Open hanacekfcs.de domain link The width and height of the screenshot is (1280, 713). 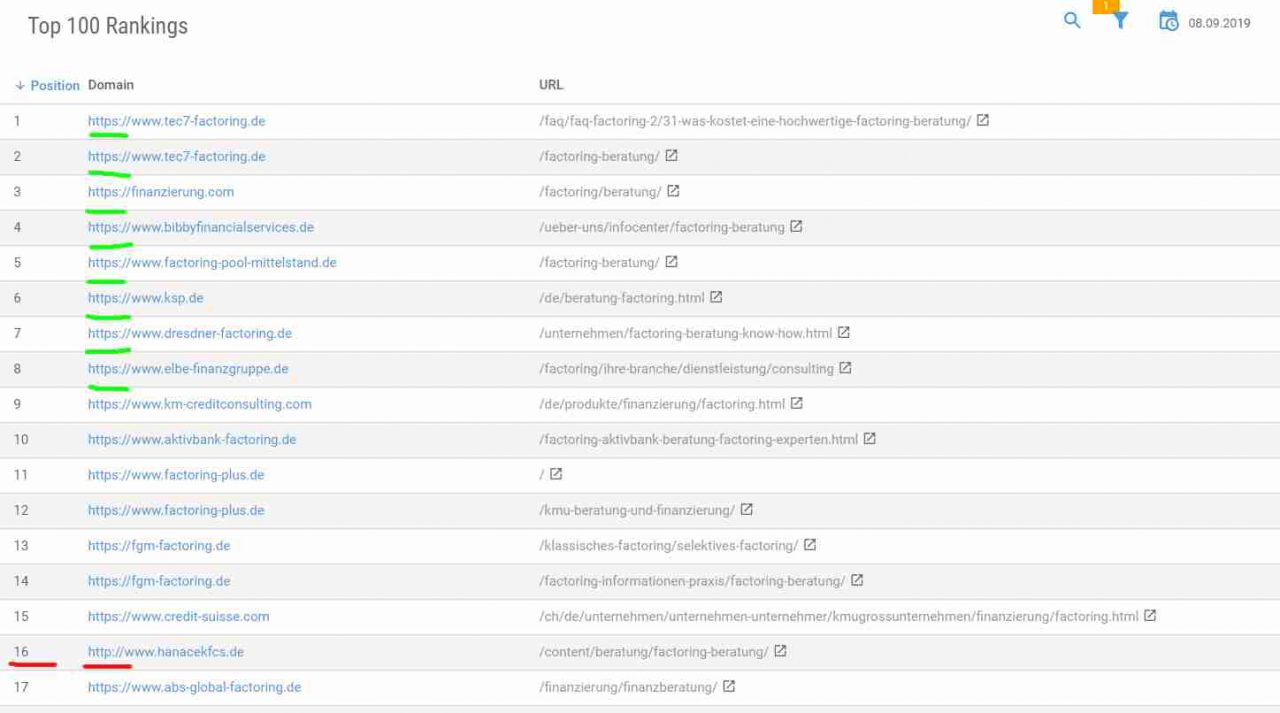click(166, 651)
